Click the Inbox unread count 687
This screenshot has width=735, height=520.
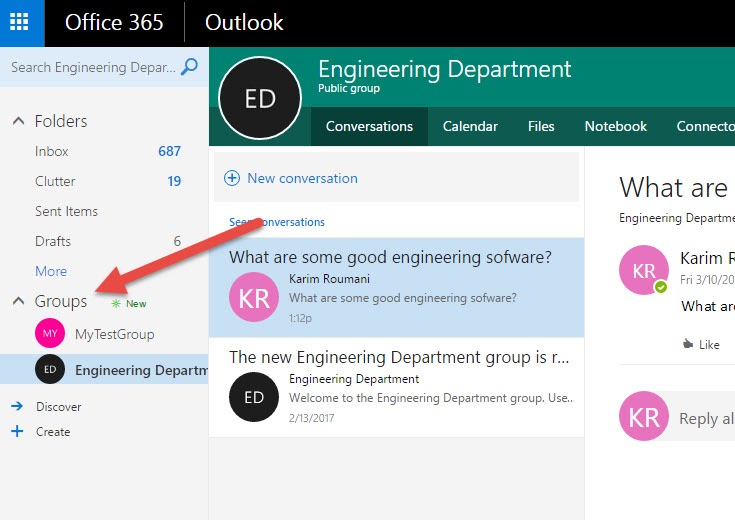pos(169,151)
